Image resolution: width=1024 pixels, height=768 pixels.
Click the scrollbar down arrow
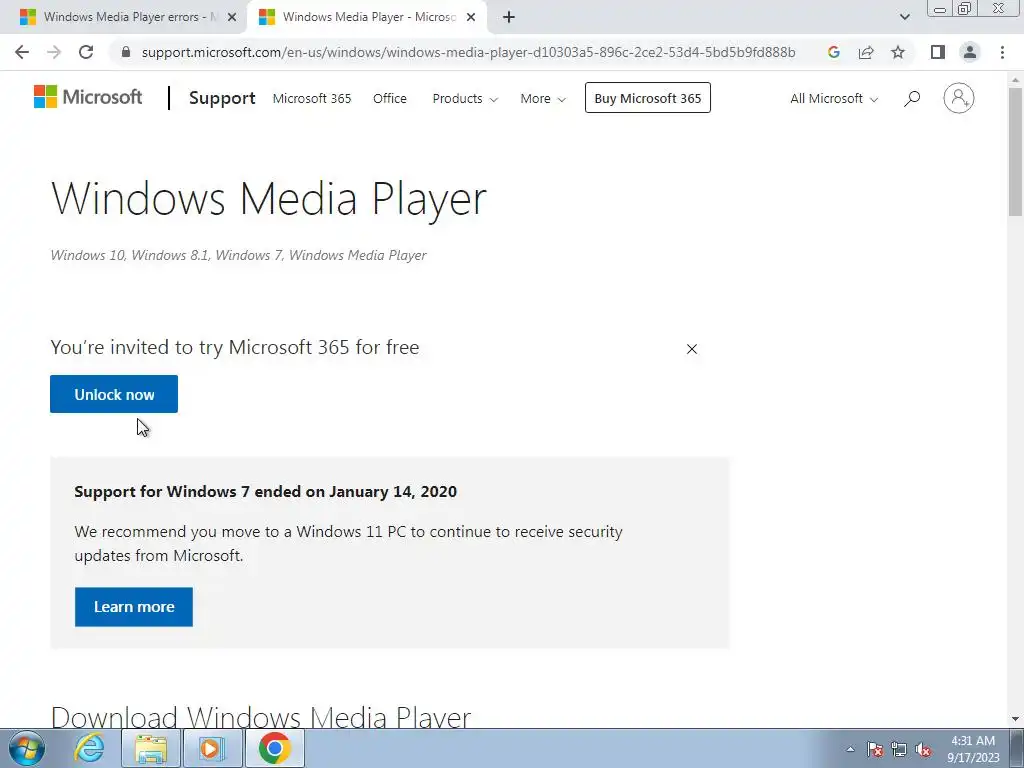1015,719
